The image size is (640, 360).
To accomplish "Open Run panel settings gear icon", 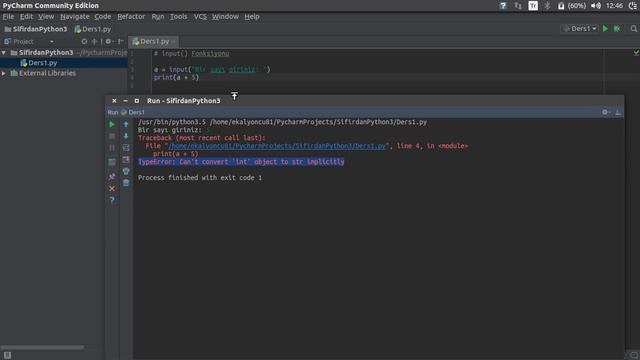I will tap(606, 112).
